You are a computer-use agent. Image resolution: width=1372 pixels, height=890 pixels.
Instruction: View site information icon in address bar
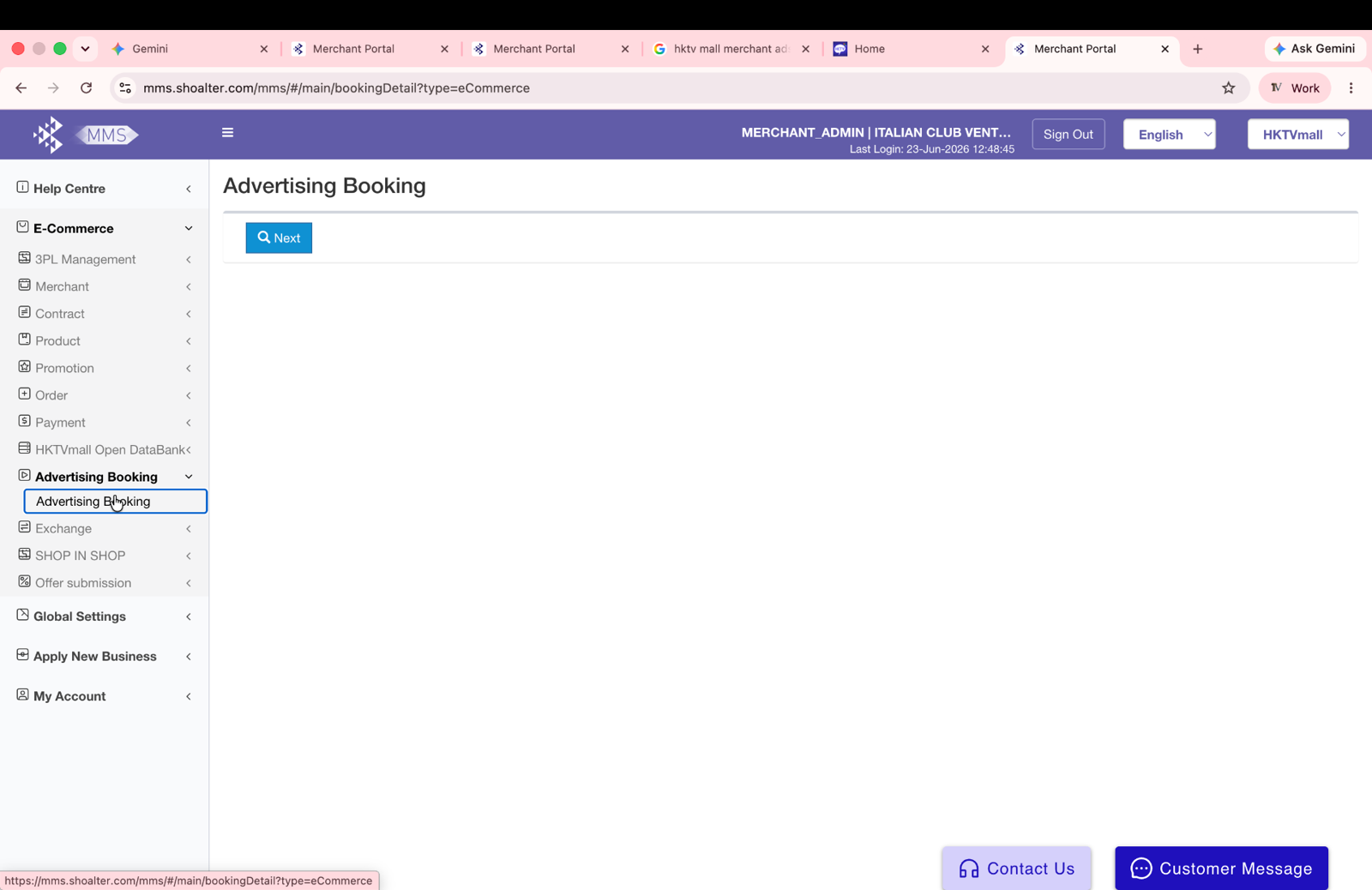coord(125,87)
